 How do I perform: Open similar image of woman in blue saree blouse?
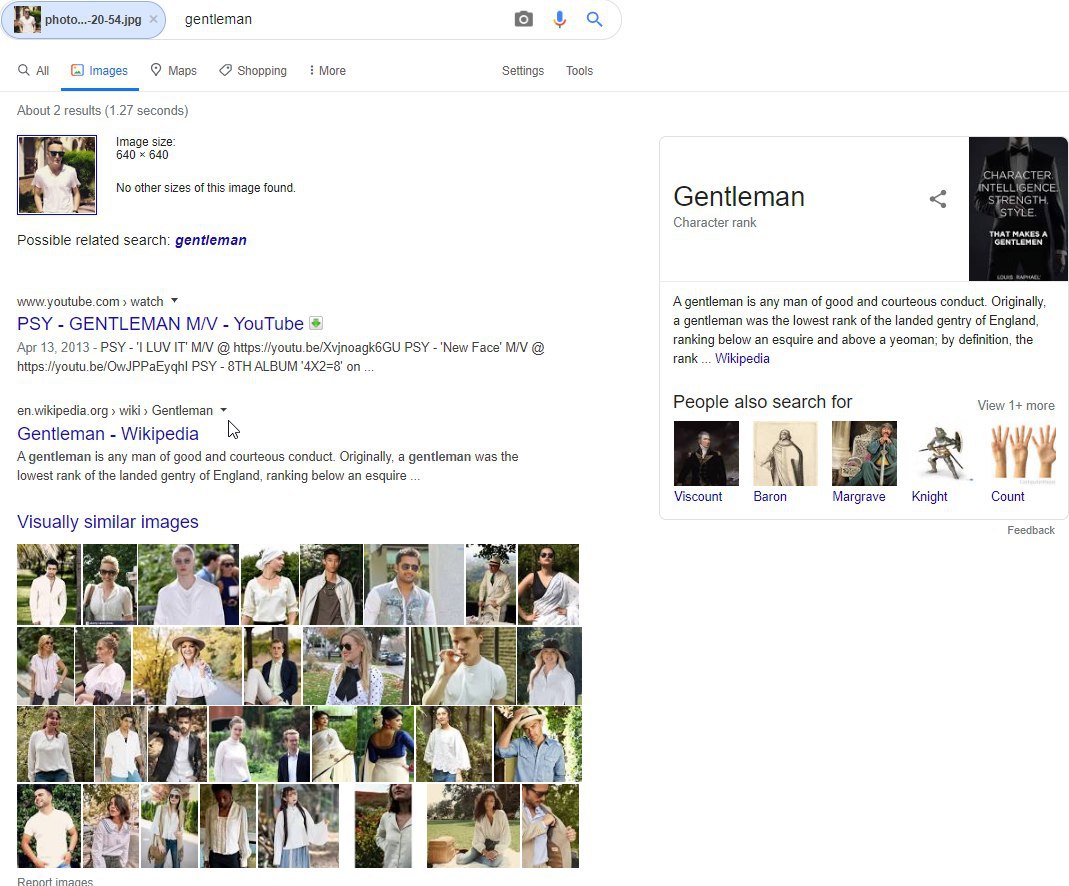(386, 744)
